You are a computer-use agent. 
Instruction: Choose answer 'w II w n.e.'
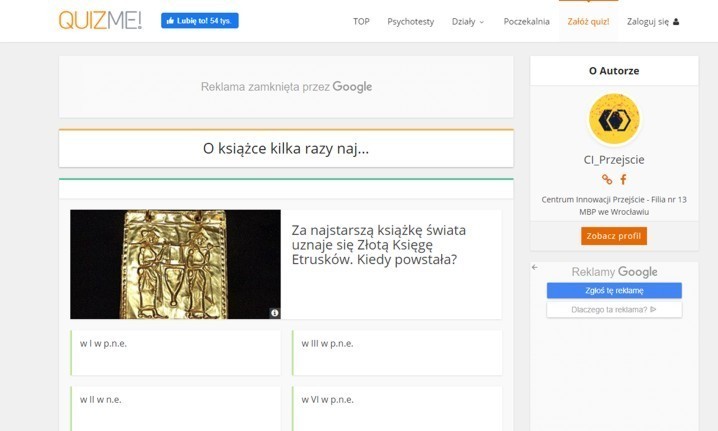pyautogui.click(x=176, y=409)
